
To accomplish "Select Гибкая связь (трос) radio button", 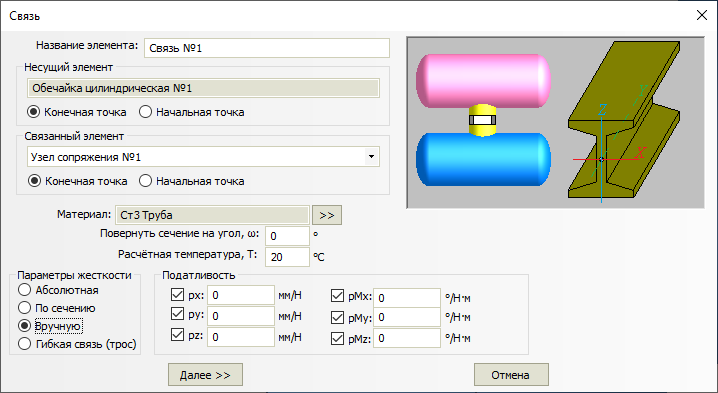I will coord(77,344).
